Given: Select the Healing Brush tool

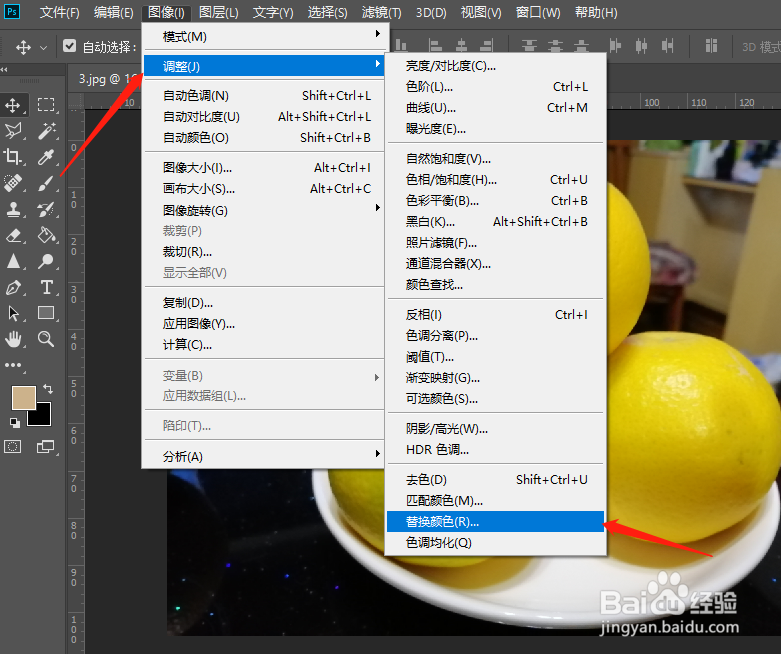Looking at the screenshot, I should click(x=13, y=183).
